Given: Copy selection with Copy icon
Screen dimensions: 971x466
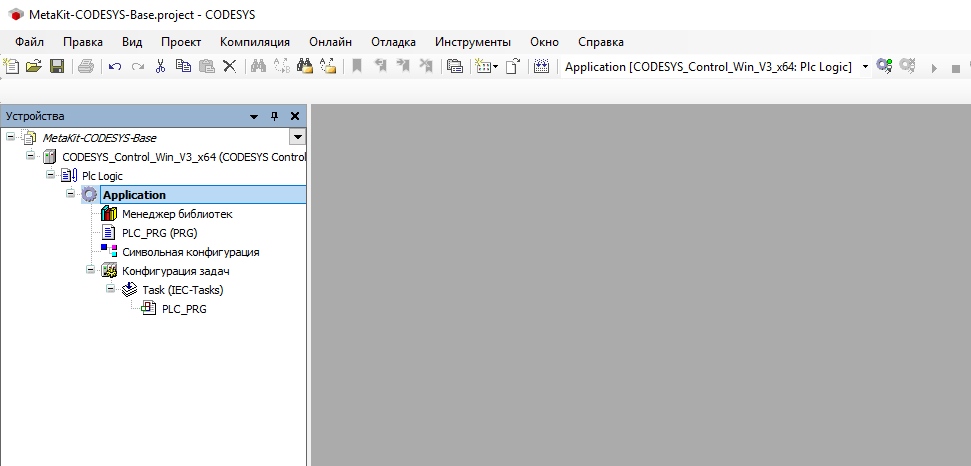Looking at the screenshot, I should [183, 66].
